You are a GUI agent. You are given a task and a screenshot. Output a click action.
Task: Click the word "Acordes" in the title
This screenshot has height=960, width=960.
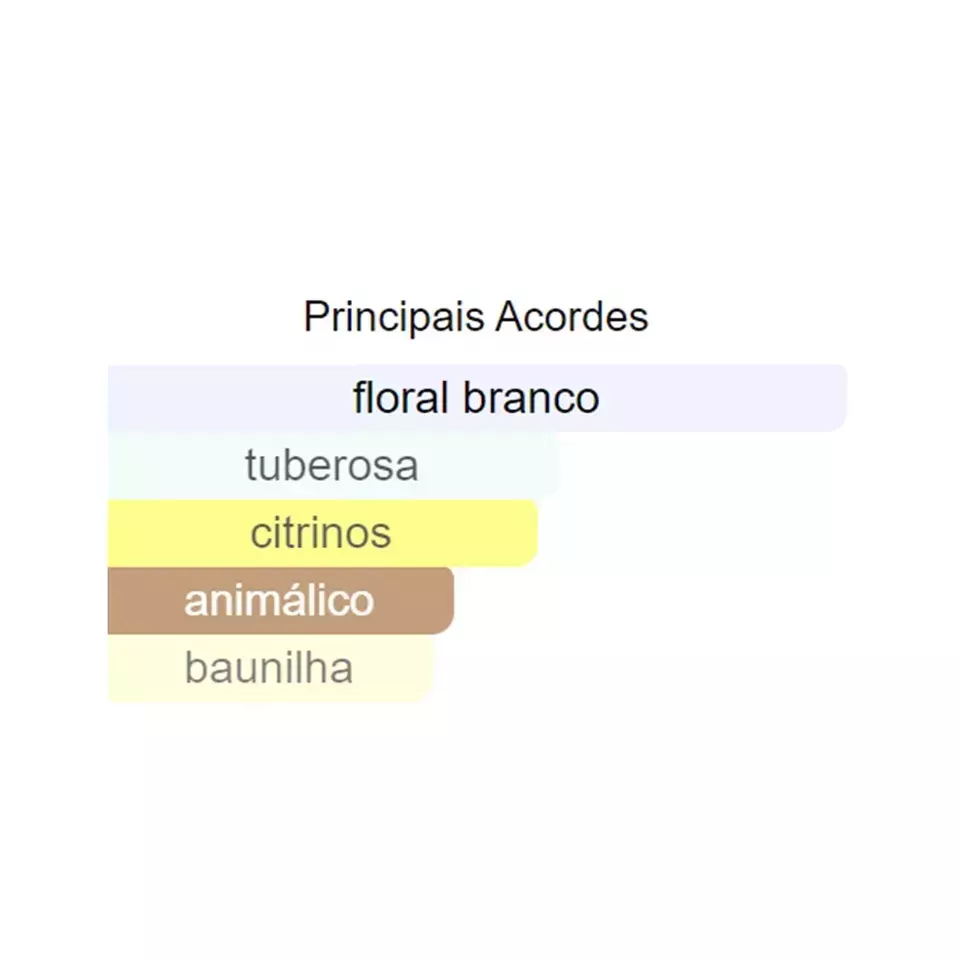(x=572, y=317)
